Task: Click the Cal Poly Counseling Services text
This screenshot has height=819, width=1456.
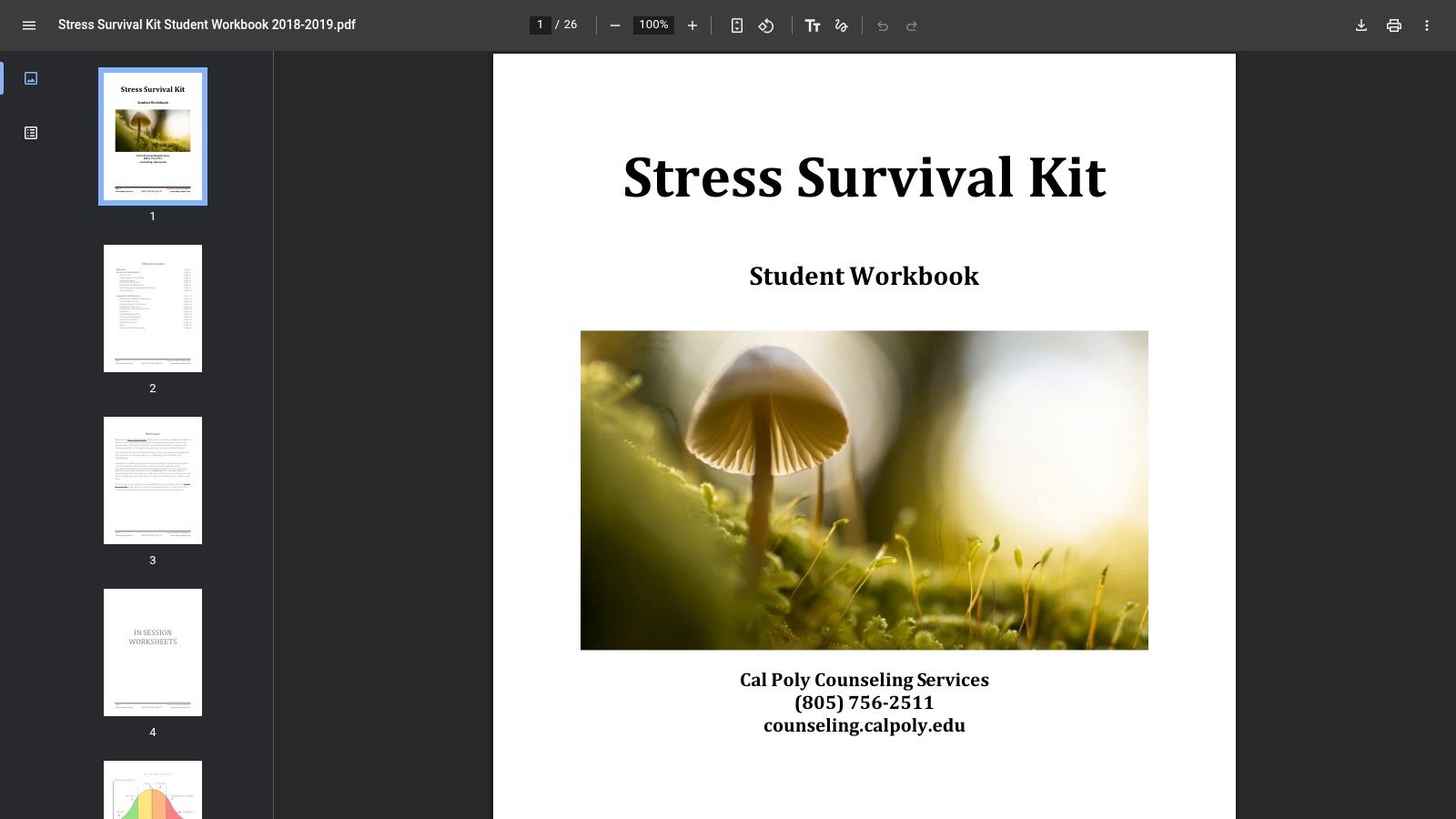Action: point(864,680)
